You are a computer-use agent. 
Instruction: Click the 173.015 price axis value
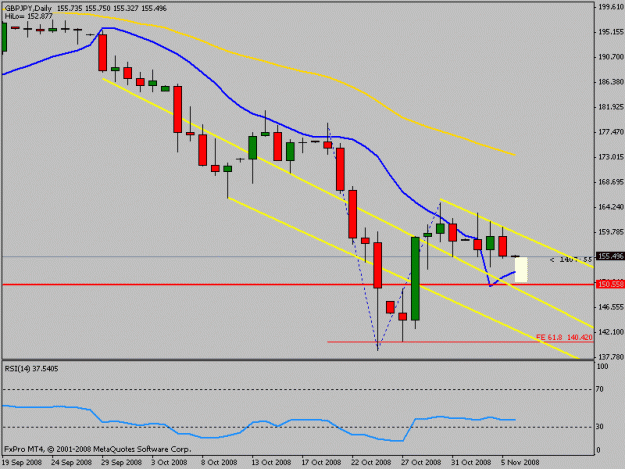click(x=611, y=157)
